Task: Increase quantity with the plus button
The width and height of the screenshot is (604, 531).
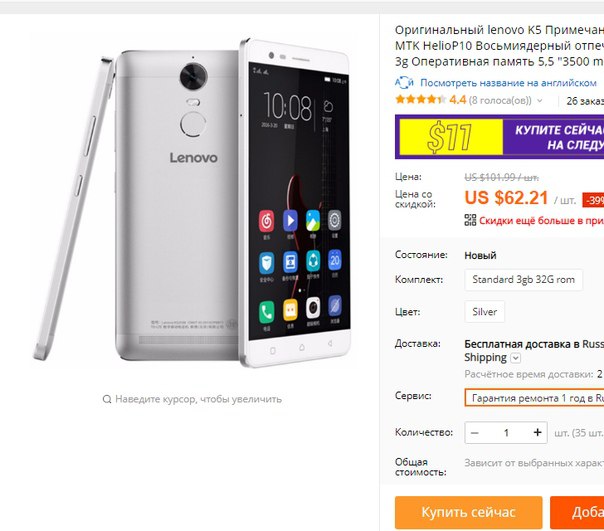Action: (537, 432)
